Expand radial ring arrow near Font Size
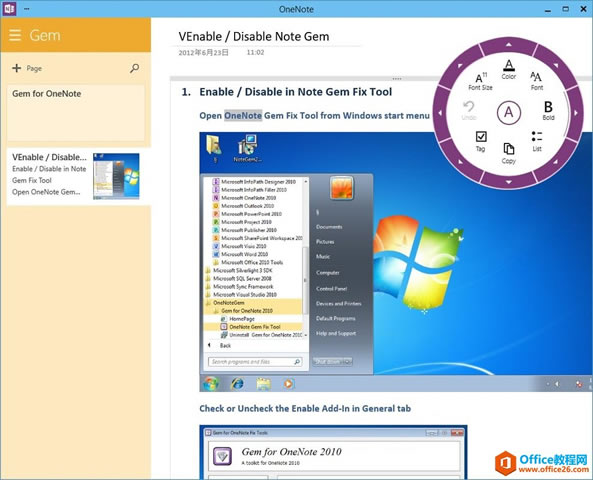Viewport: 593px width, 480px height. coord(460,65)
